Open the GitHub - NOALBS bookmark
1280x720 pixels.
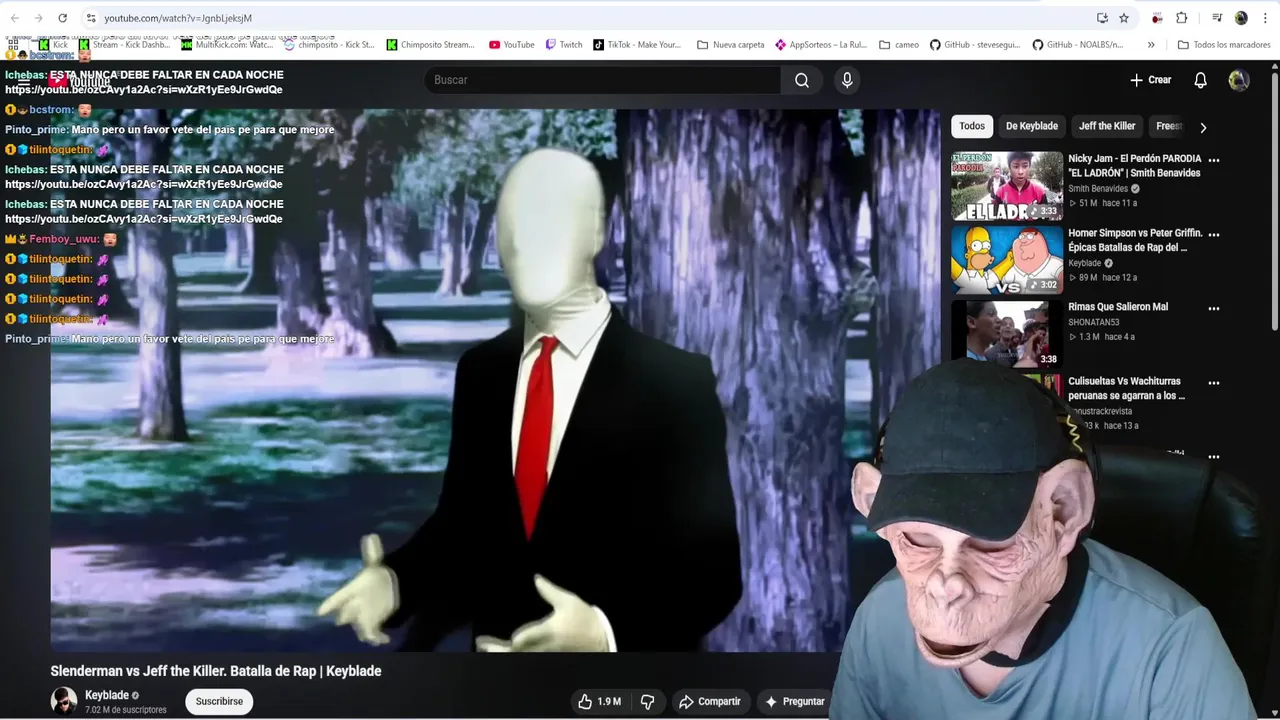(x=1078, y=44)
